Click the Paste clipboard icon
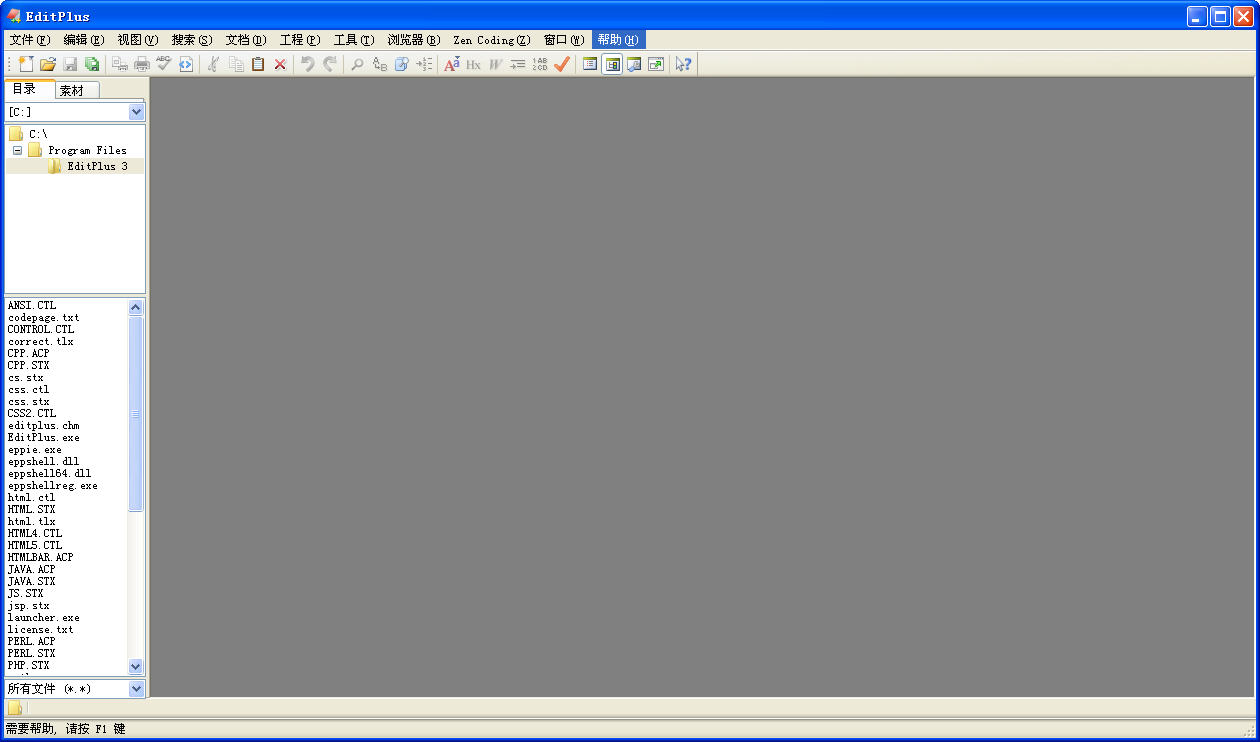The width and height of the screenshot is (1260, 742). [258, 64]
